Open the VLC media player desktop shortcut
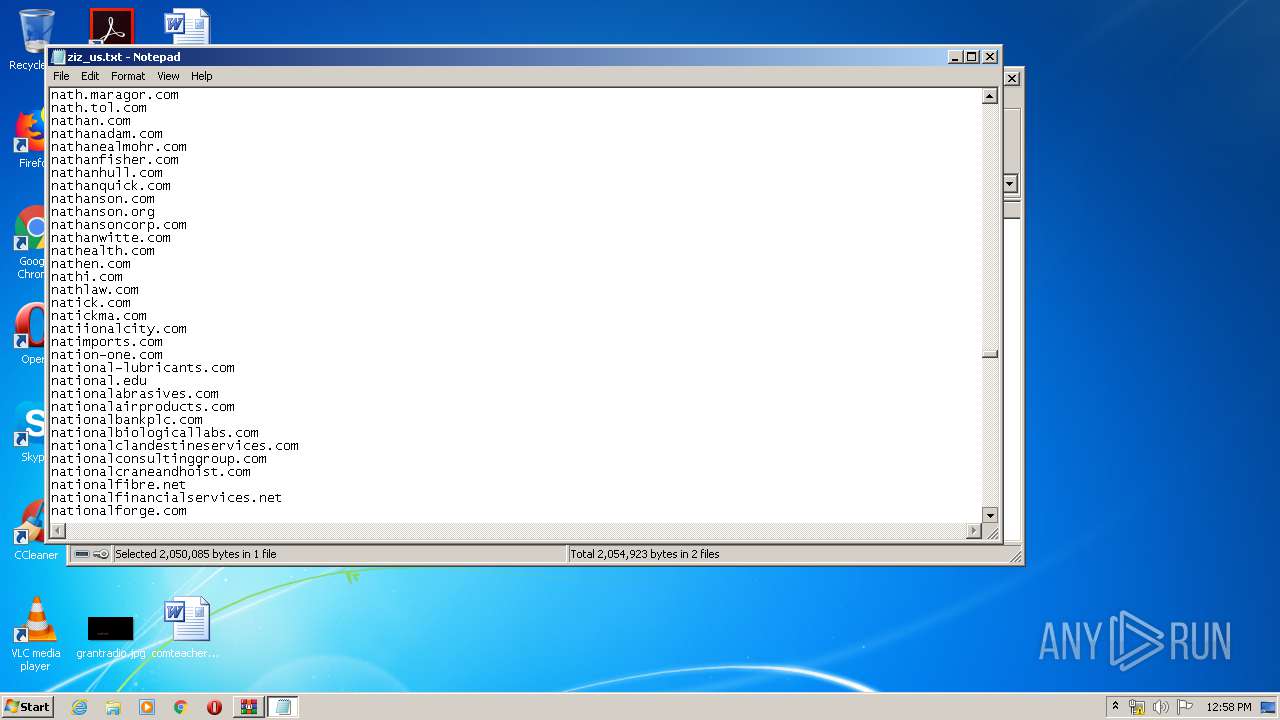This screenshot has width=1280, height=720. (35, 634)
